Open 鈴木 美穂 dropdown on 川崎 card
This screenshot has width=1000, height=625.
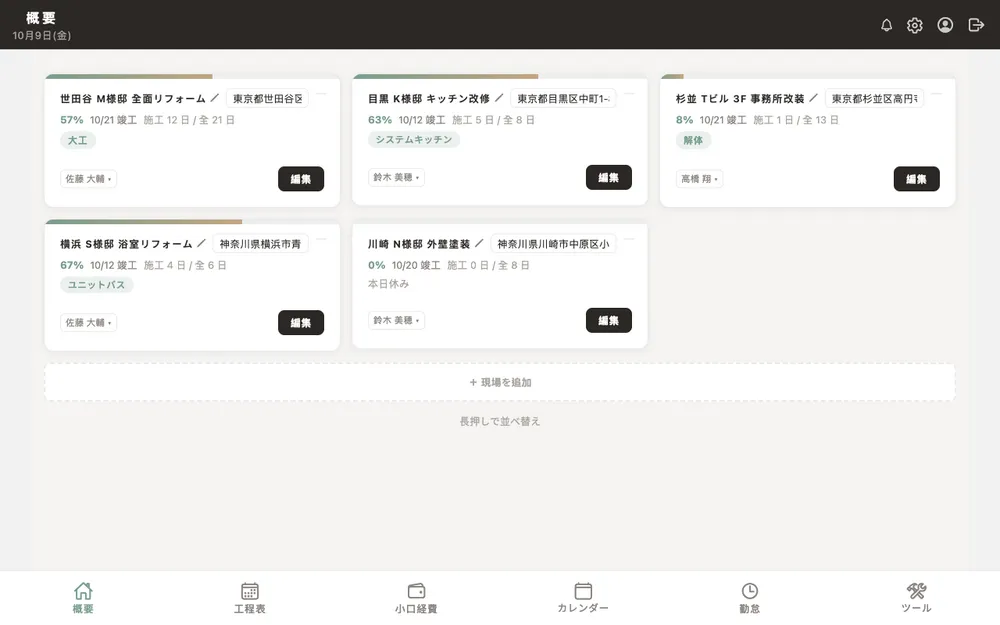coord(396,320)
